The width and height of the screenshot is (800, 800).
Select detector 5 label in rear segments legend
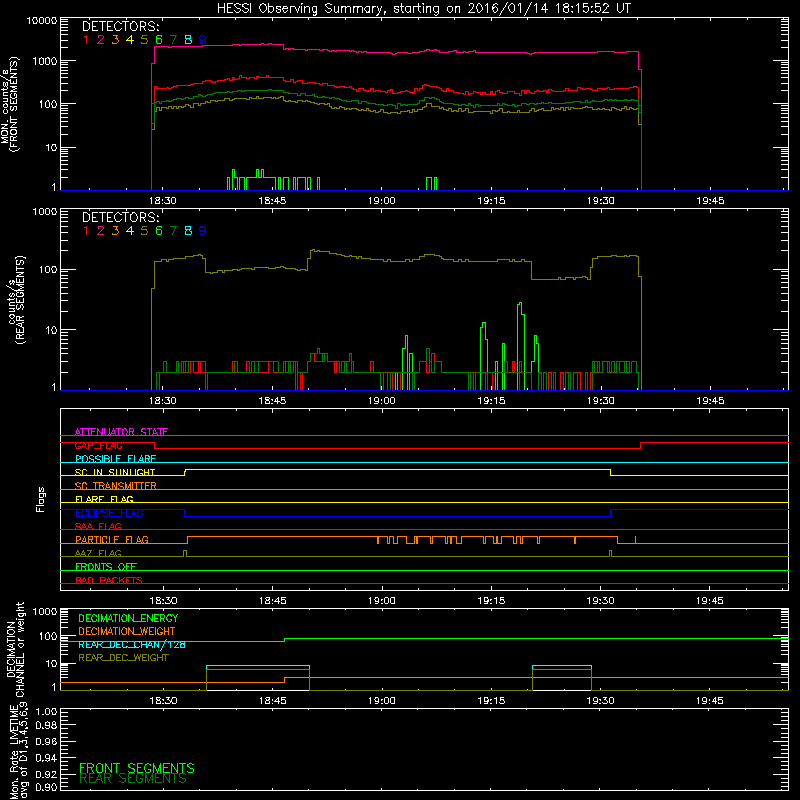pyautogui.click(x=144, y=231)
